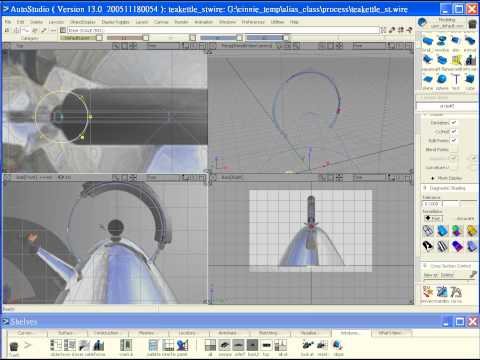Click the panel shelf icon

point(182,345)
